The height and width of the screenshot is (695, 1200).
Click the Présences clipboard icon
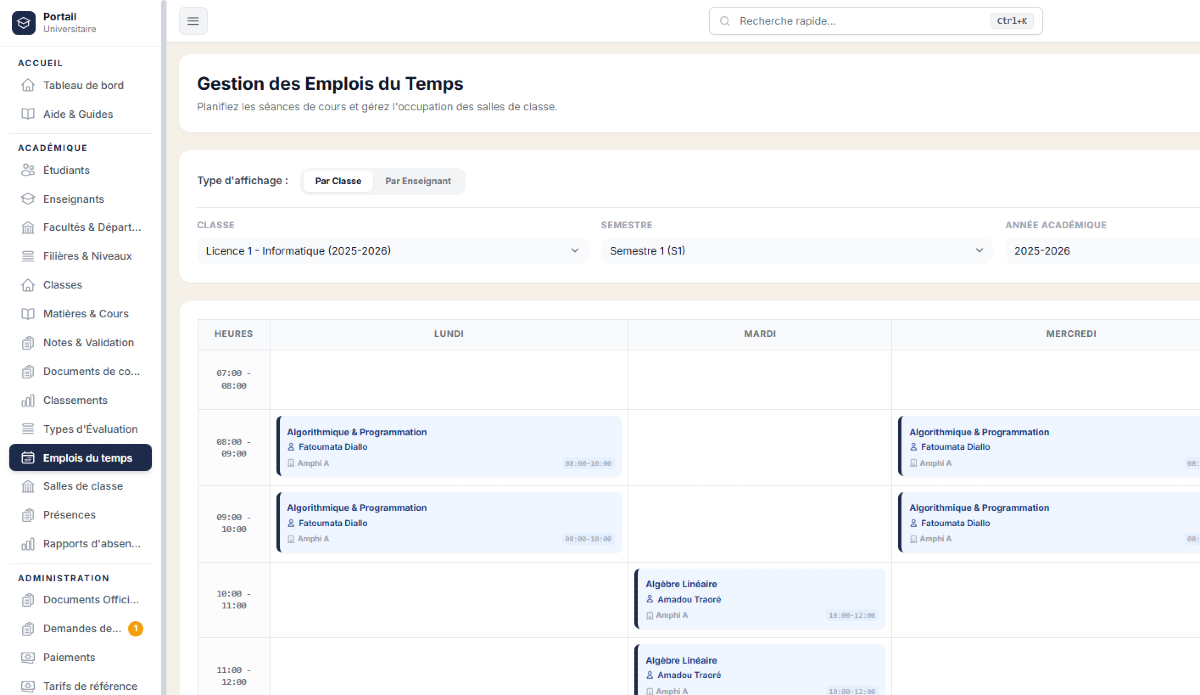28,515
